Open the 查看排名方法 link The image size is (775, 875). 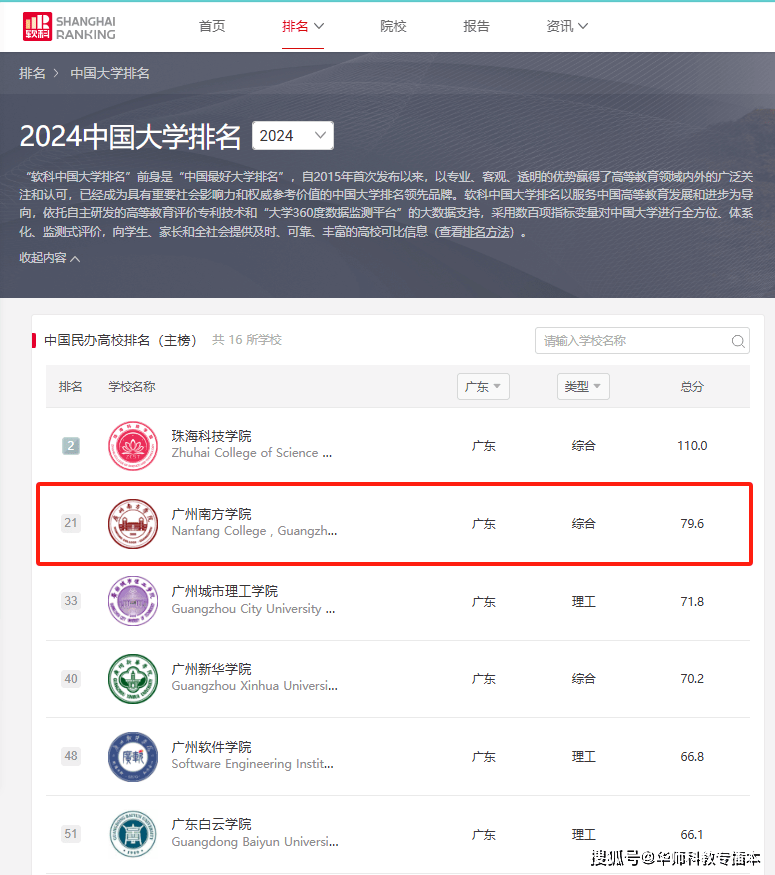pos(475,232)
